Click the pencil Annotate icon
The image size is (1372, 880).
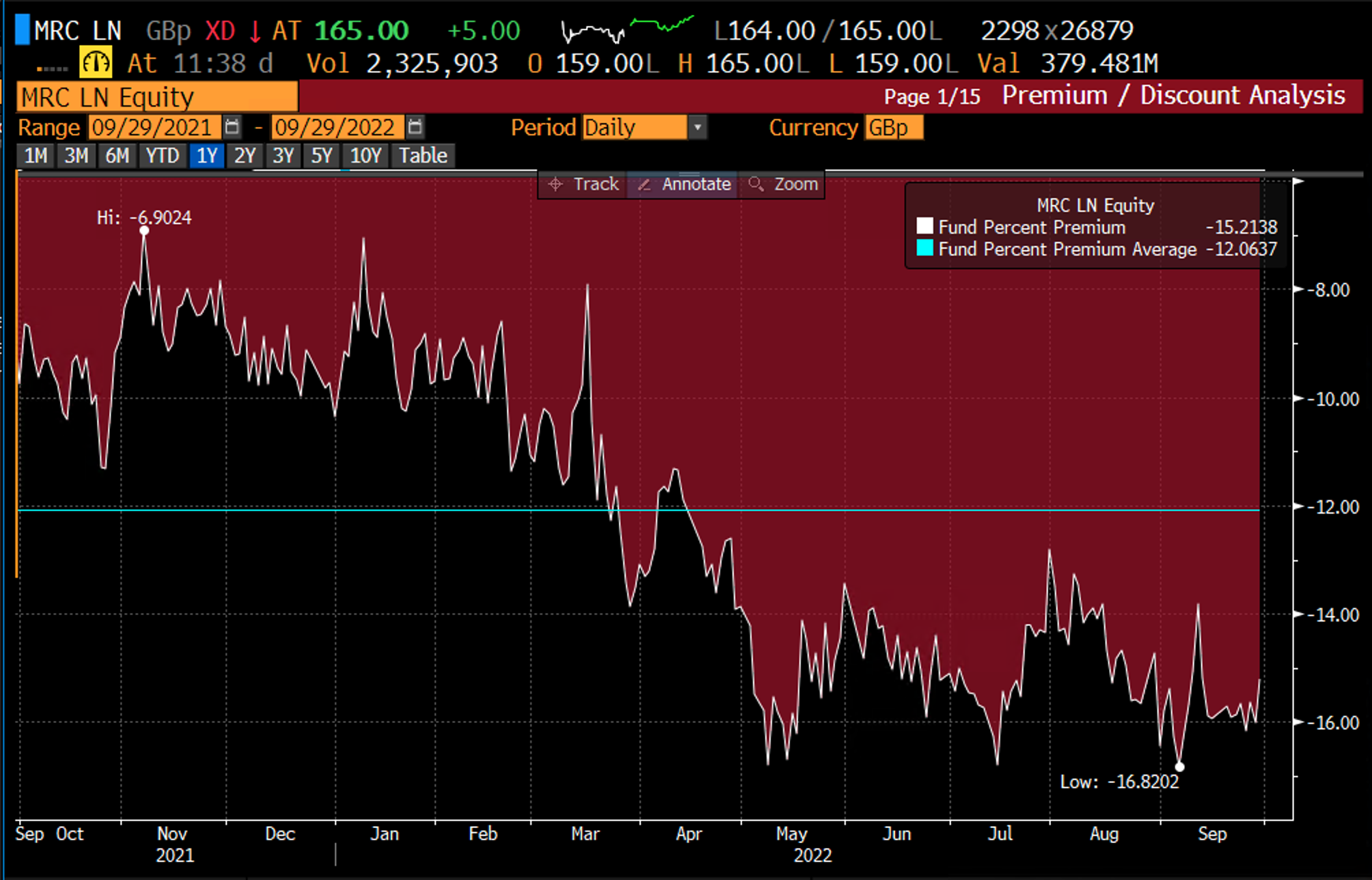(x=644, y=184)
